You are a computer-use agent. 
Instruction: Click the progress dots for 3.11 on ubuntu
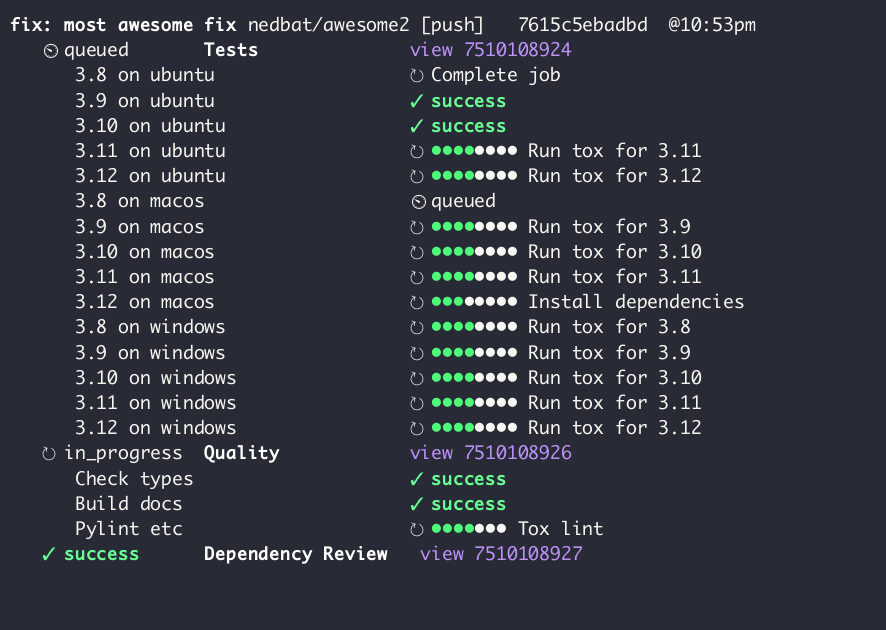pyautogui.click(x=474, y=151)
